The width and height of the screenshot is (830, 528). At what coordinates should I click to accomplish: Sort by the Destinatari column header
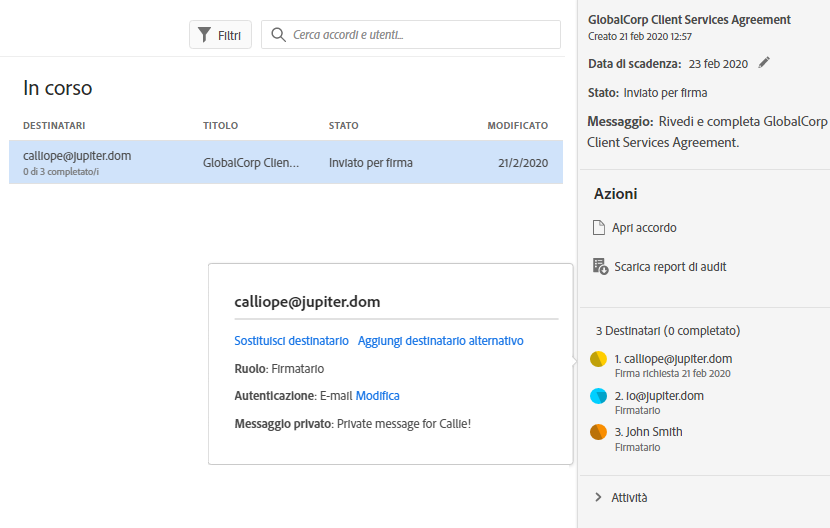tap(54, 126)
